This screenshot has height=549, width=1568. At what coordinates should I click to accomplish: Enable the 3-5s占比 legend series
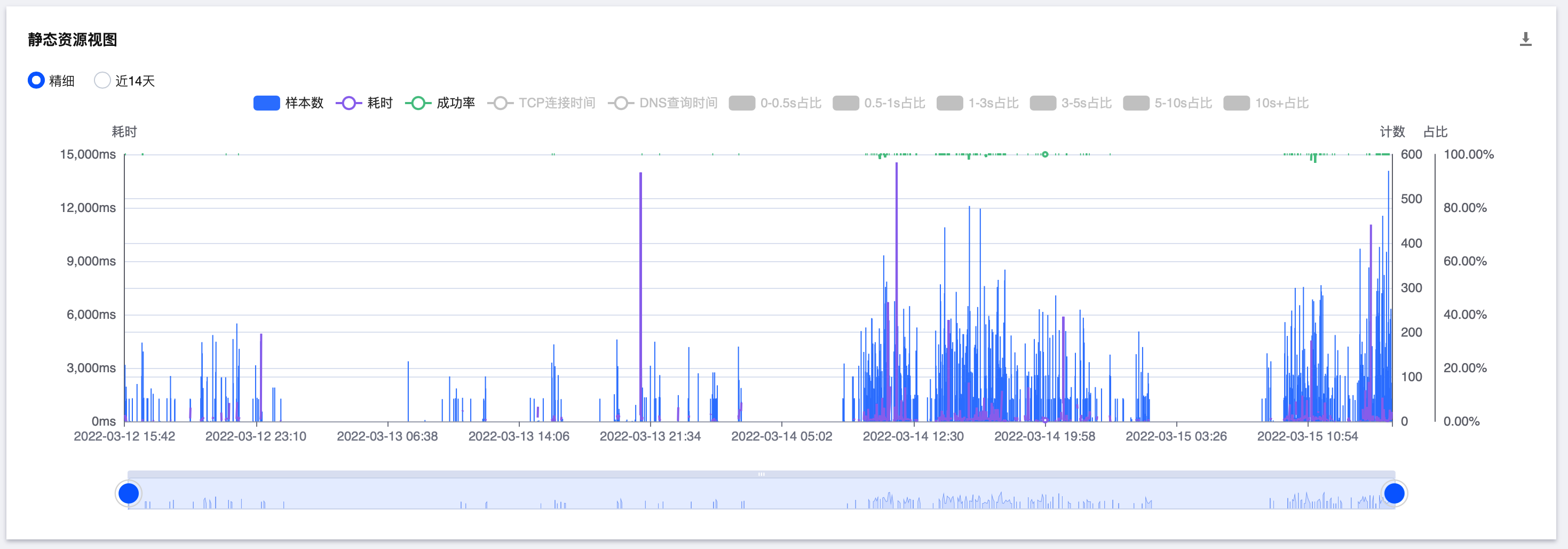coord(1071,103)
